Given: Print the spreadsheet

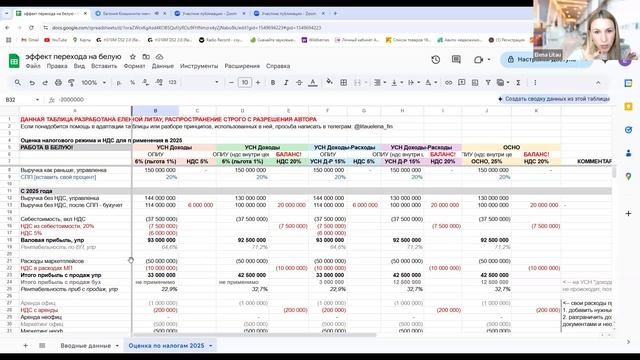Looking at the screenshot, I should [x=58, y=82].
